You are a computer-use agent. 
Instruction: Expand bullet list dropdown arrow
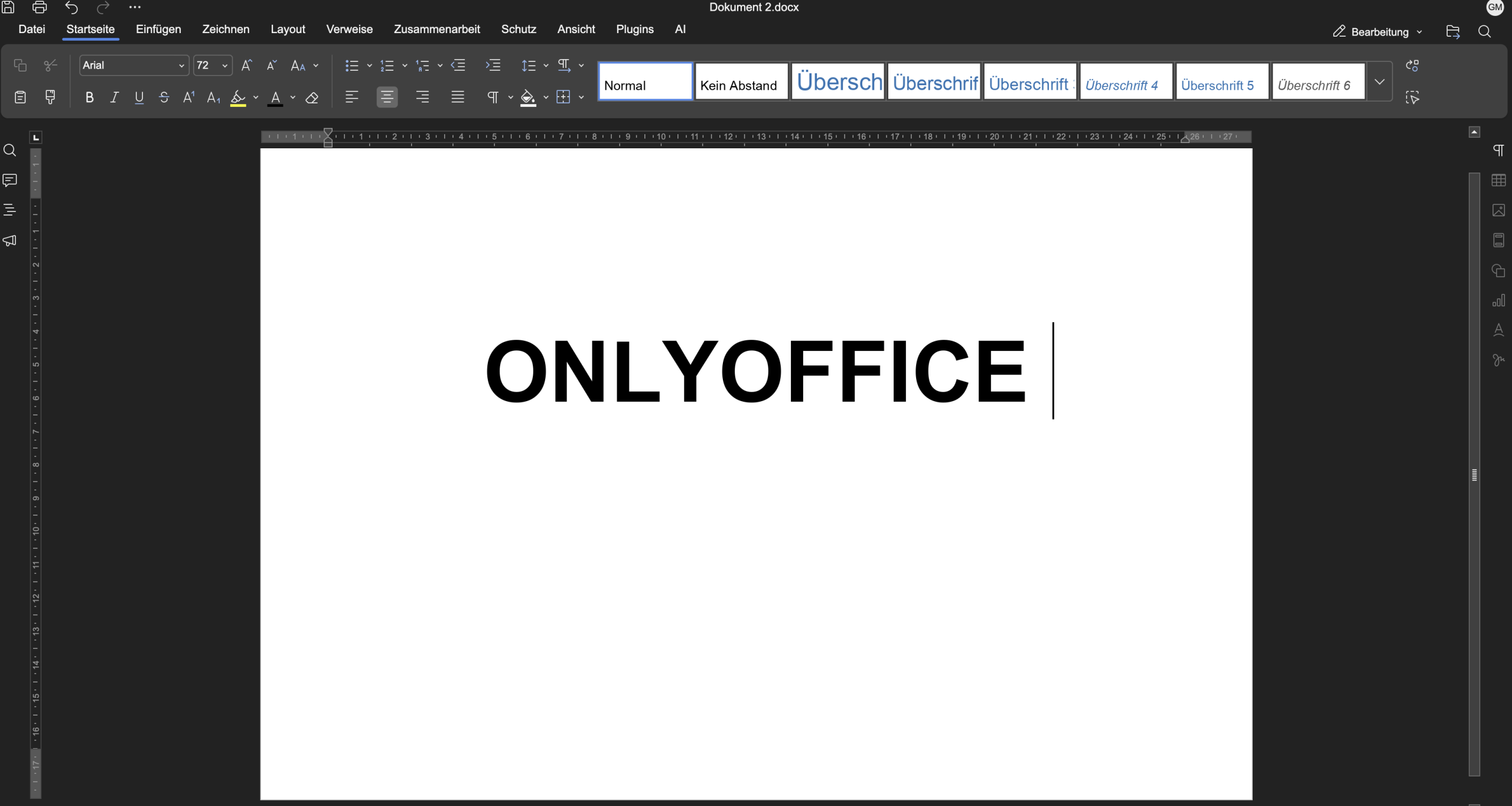click(x=370, y=66)
